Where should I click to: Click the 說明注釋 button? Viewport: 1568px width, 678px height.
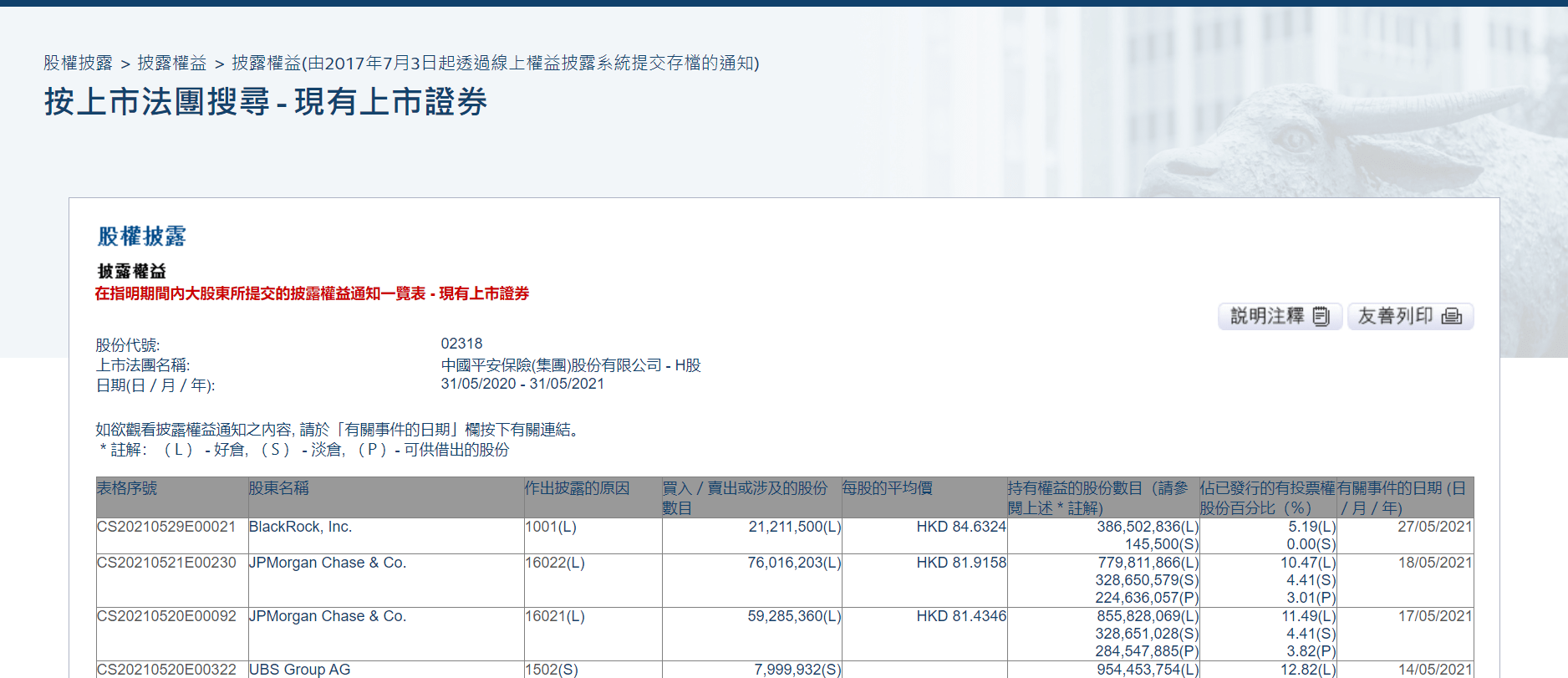pyautogui.click(x=1280, y=316)
